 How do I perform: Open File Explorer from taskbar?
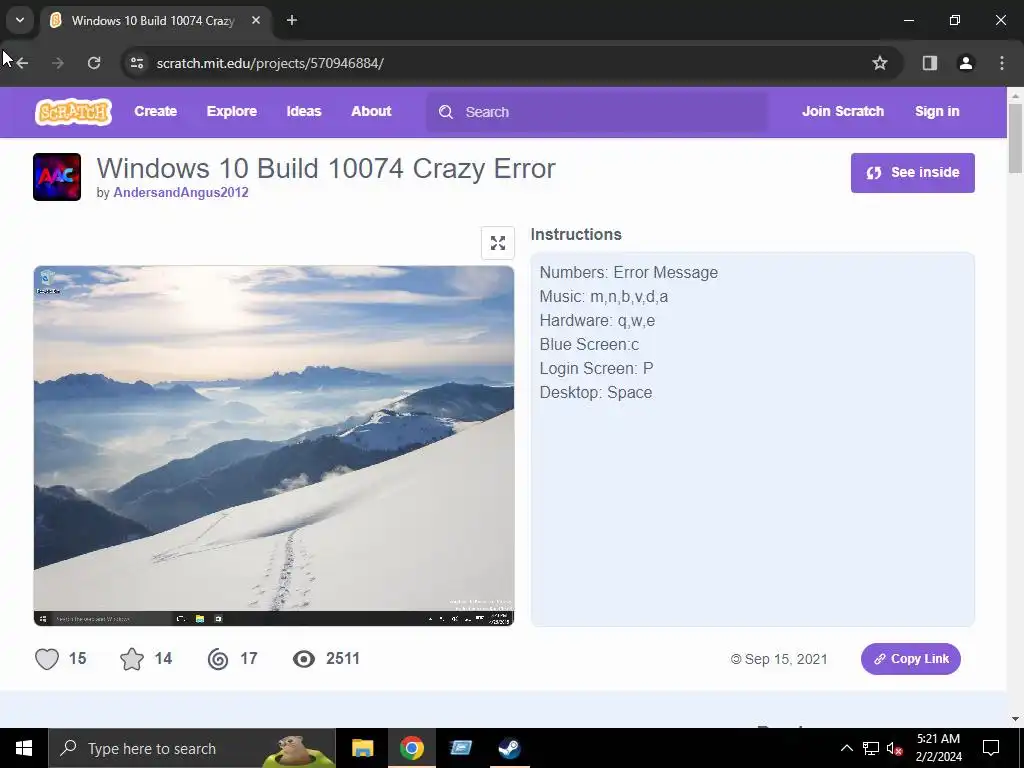(362, 748)
